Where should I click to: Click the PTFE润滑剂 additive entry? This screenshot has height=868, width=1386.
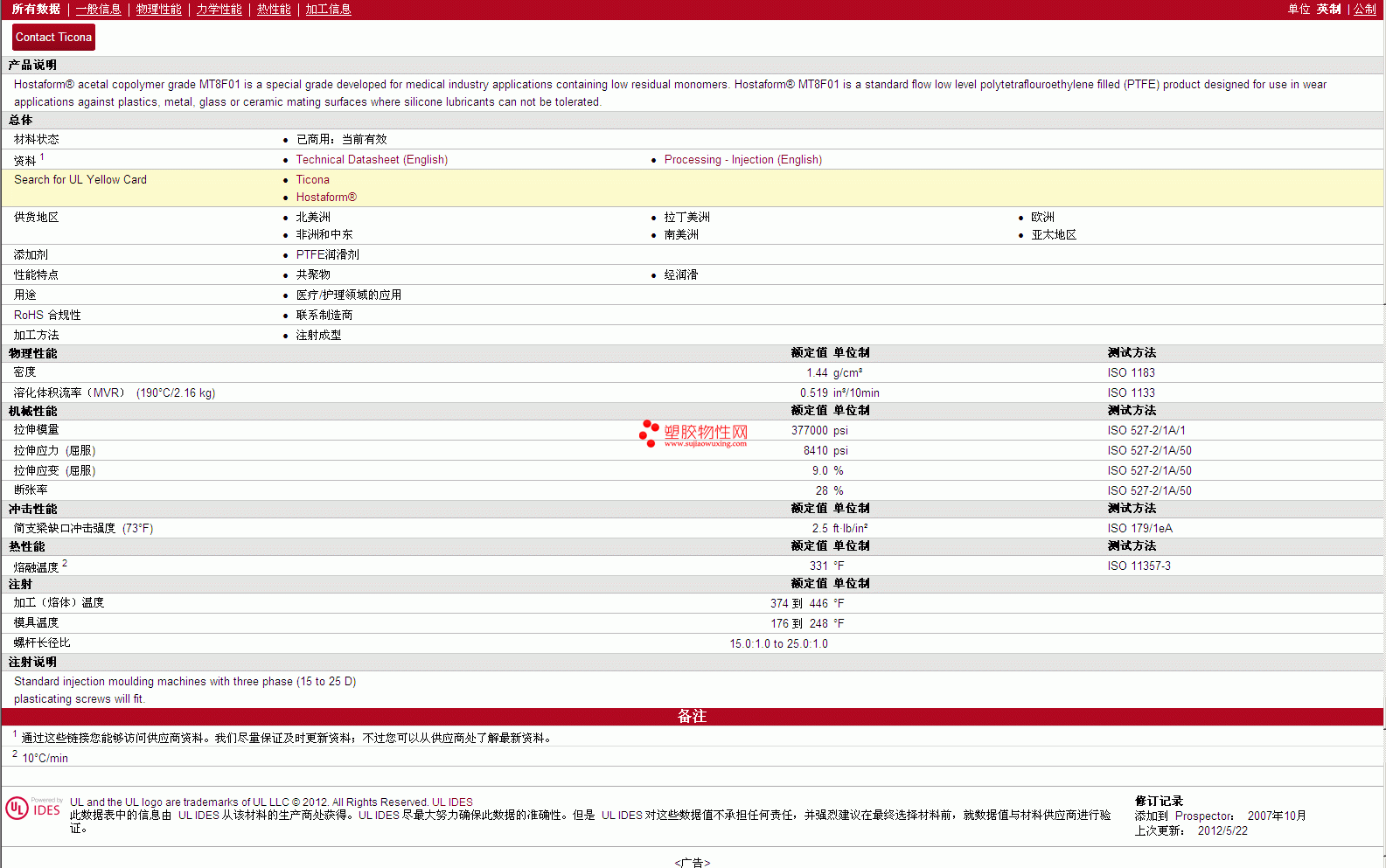(328, 255)
